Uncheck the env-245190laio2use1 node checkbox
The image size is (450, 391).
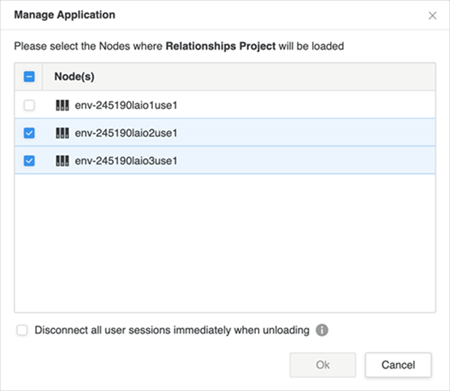[29, 133]
